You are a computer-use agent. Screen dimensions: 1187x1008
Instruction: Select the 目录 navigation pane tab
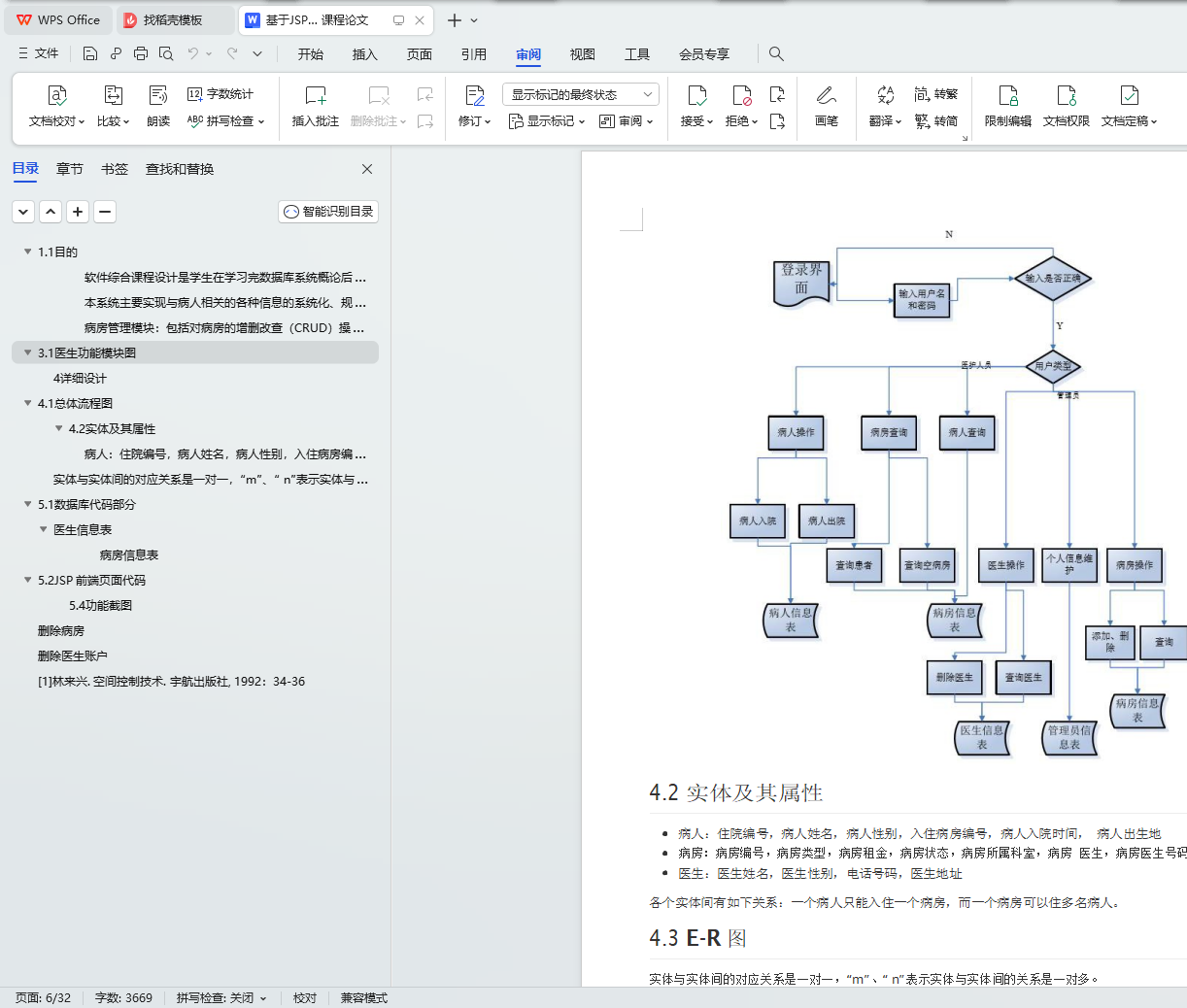[x=25, y=169]
